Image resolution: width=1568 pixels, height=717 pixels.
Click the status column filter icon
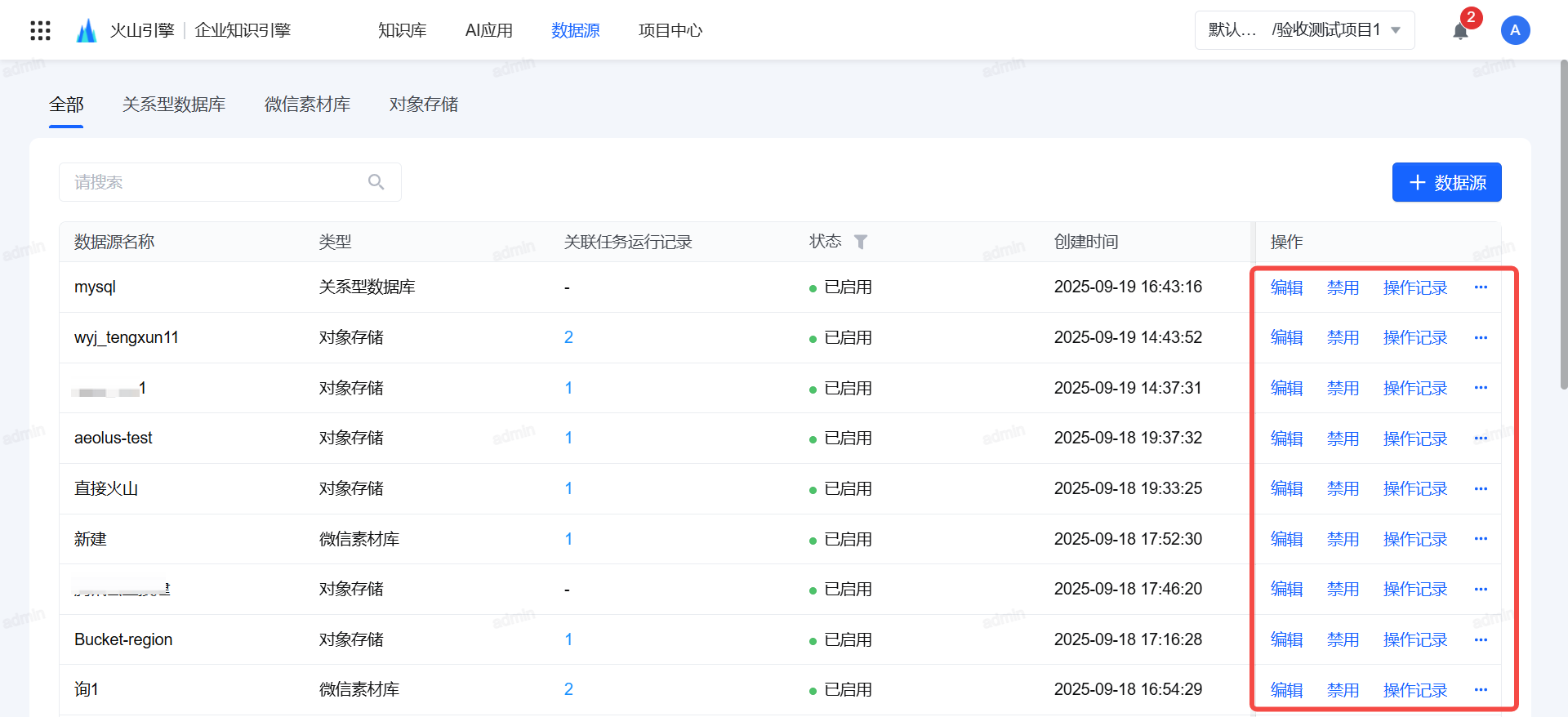(861, 242)
